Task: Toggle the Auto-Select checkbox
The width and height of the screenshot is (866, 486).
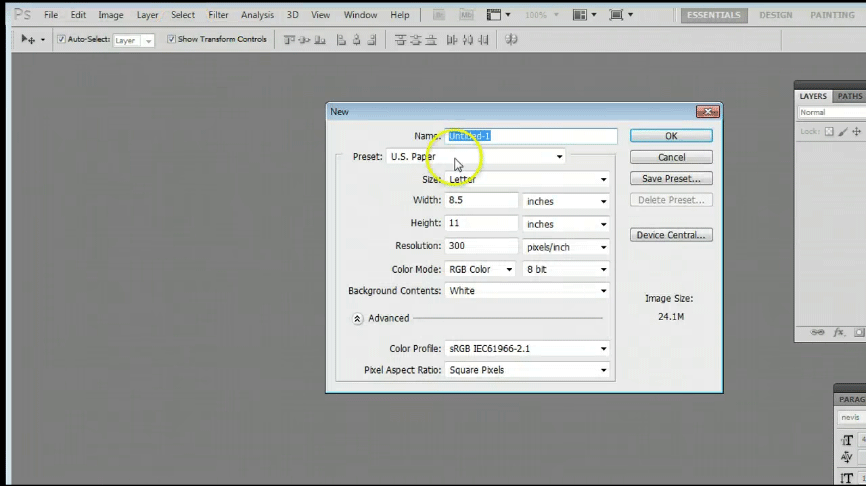Action: point(61,40)
